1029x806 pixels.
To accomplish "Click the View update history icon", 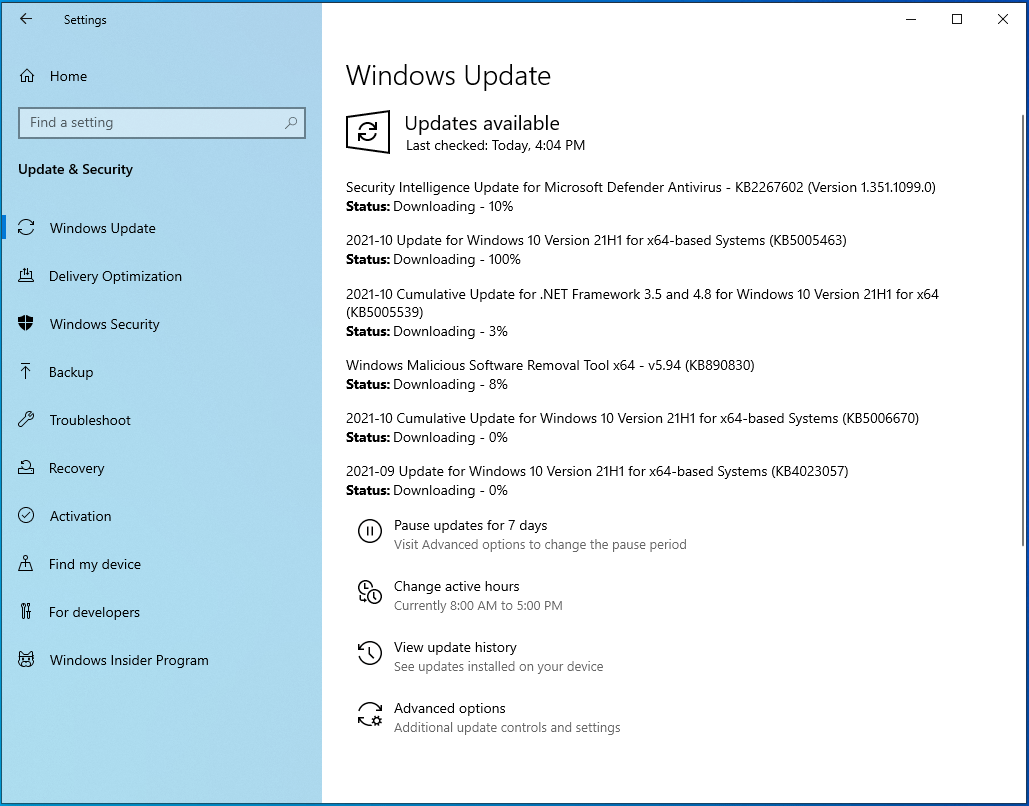I will pyautogui.click(x=371, y=654).
